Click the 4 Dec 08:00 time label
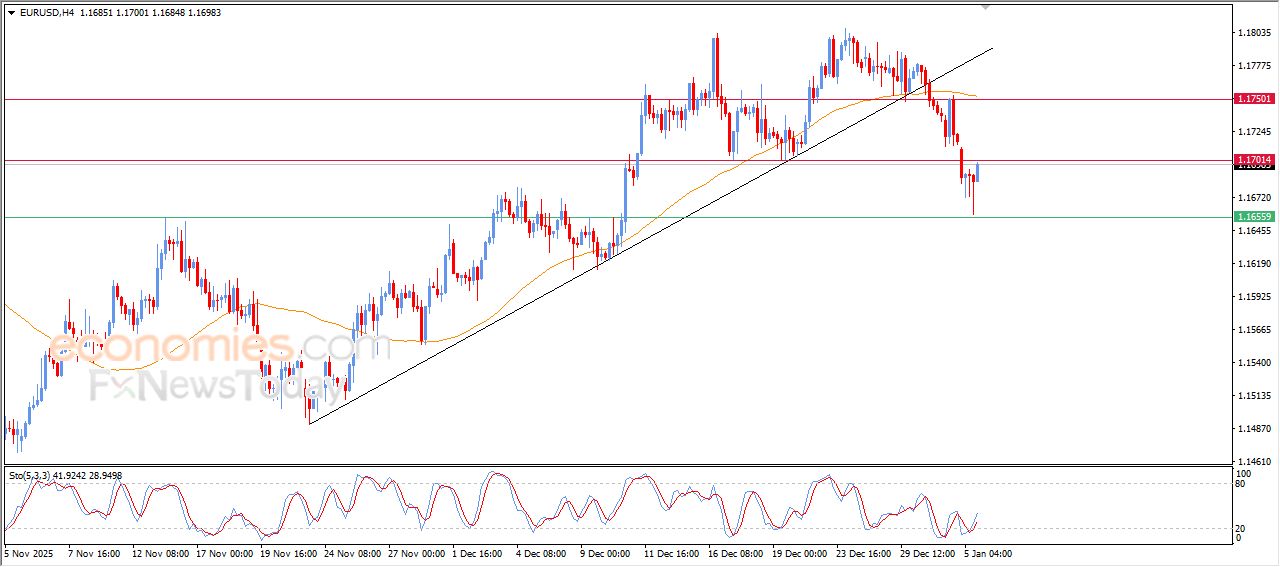This screenshot has height=567, width=1280. 542,552
